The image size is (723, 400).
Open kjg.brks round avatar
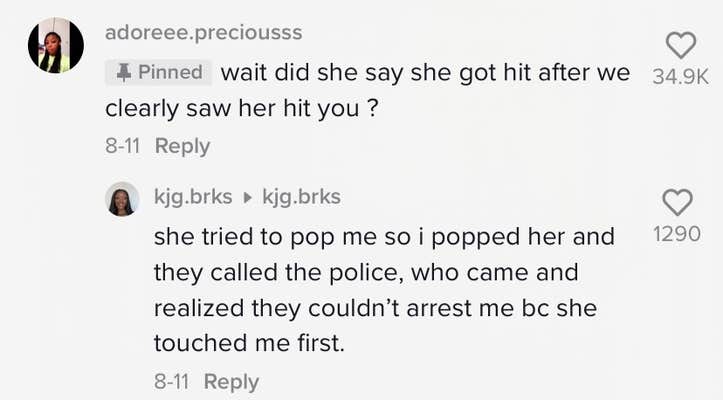[x=122, y=198]
